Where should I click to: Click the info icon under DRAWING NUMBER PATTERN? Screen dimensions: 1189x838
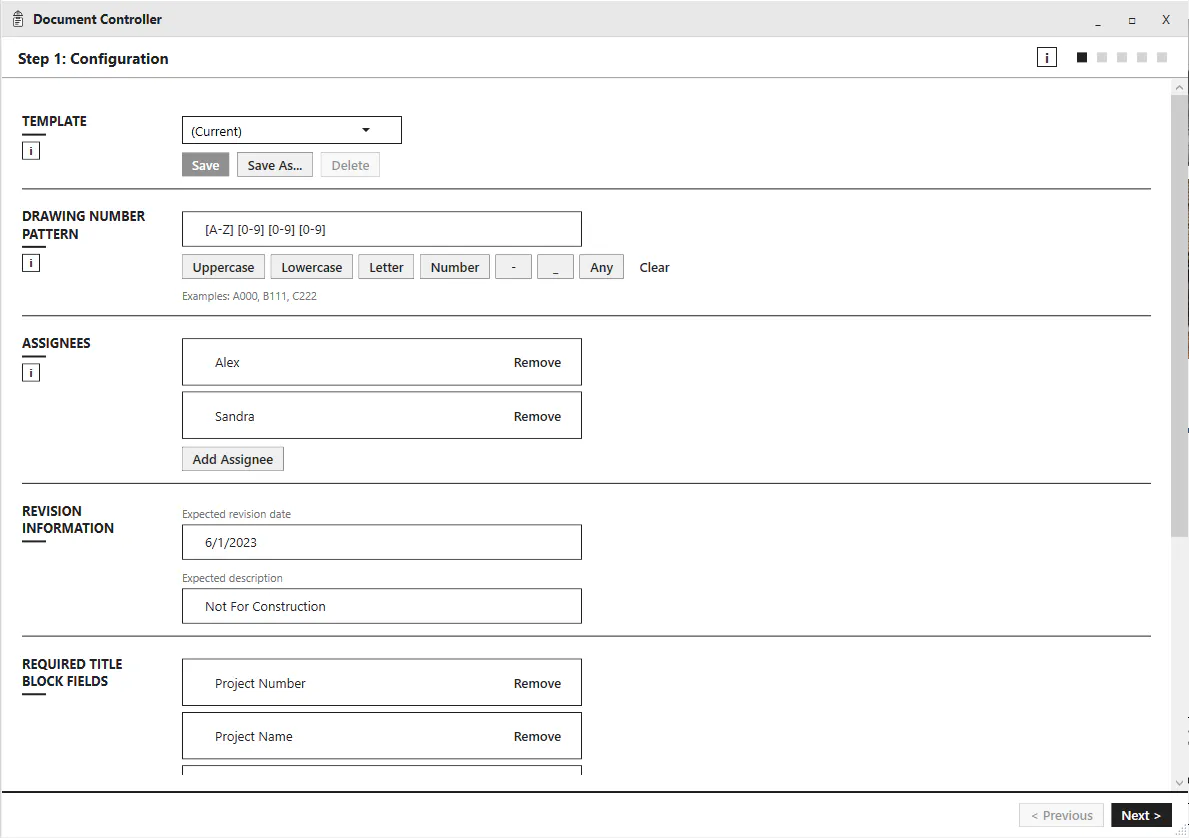point(31,263)
